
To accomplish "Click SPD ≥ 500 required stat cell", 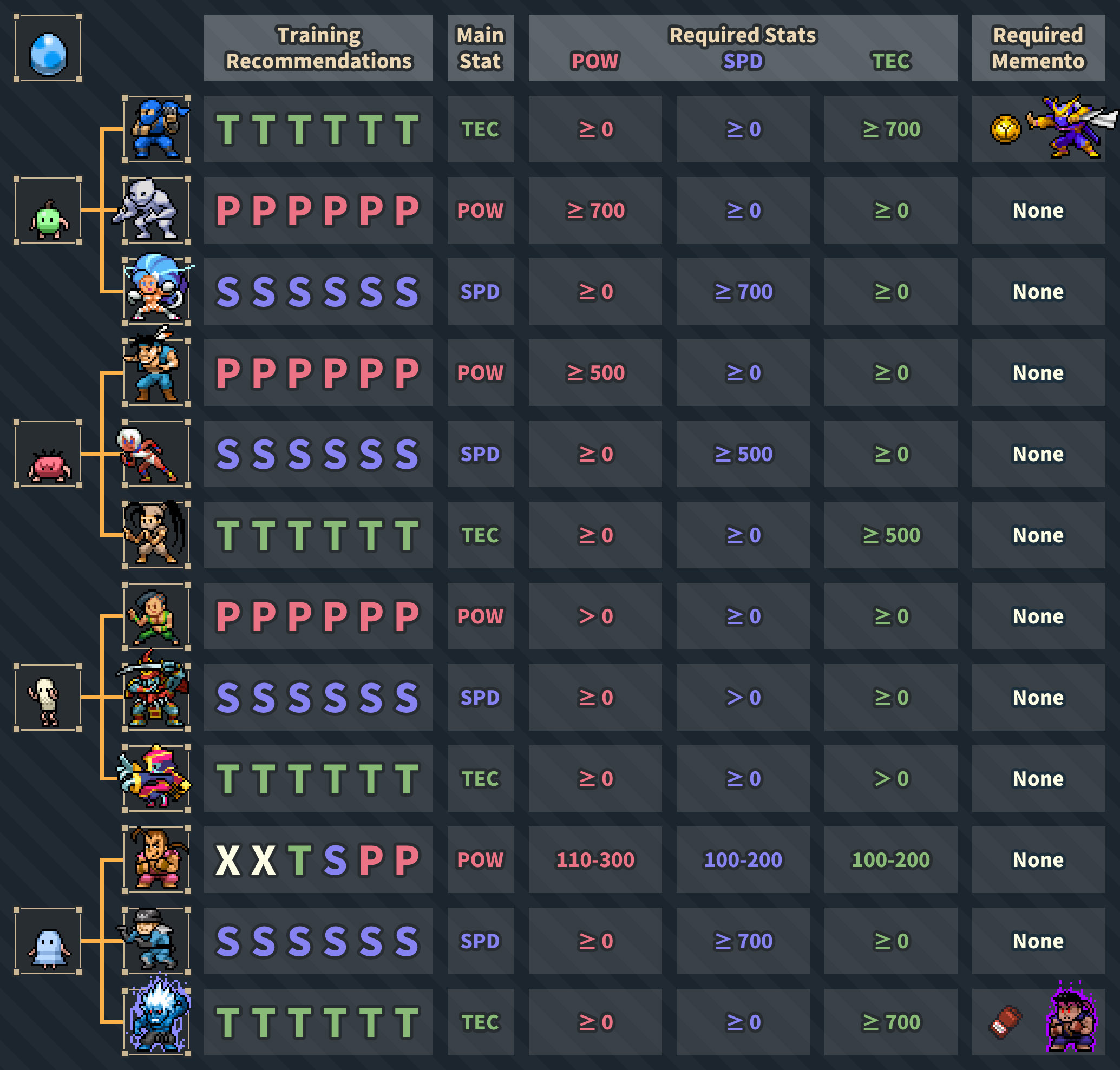I will [743, 454].
